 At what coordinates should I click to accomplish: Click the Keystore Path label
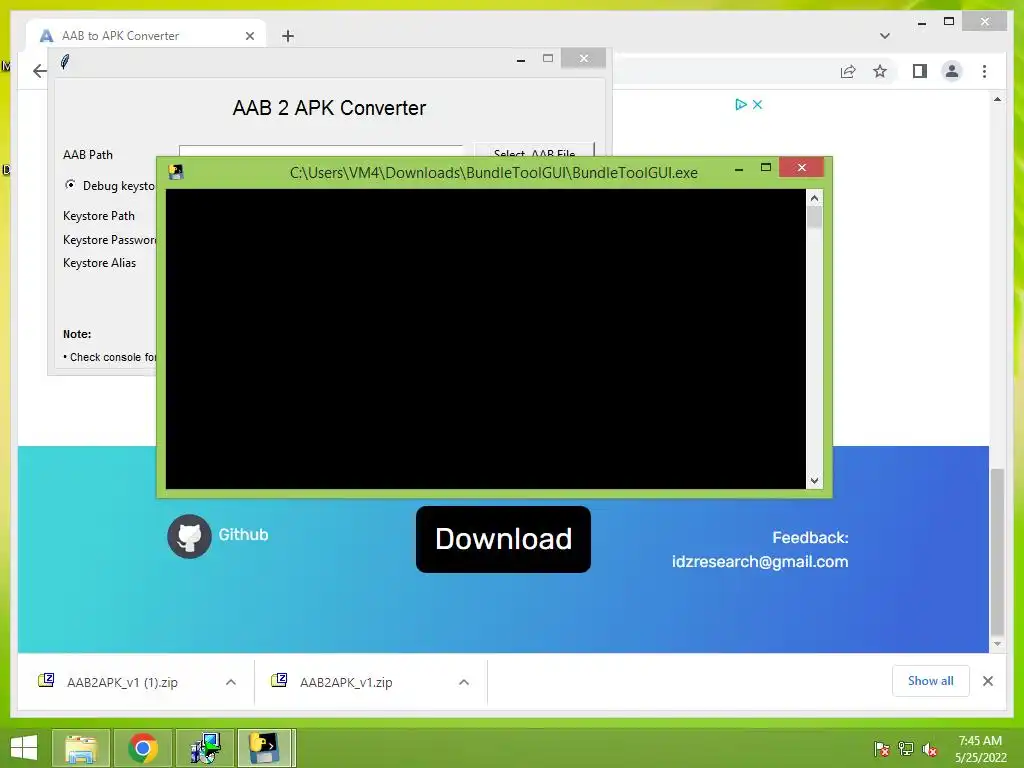[x=99, y=216]
